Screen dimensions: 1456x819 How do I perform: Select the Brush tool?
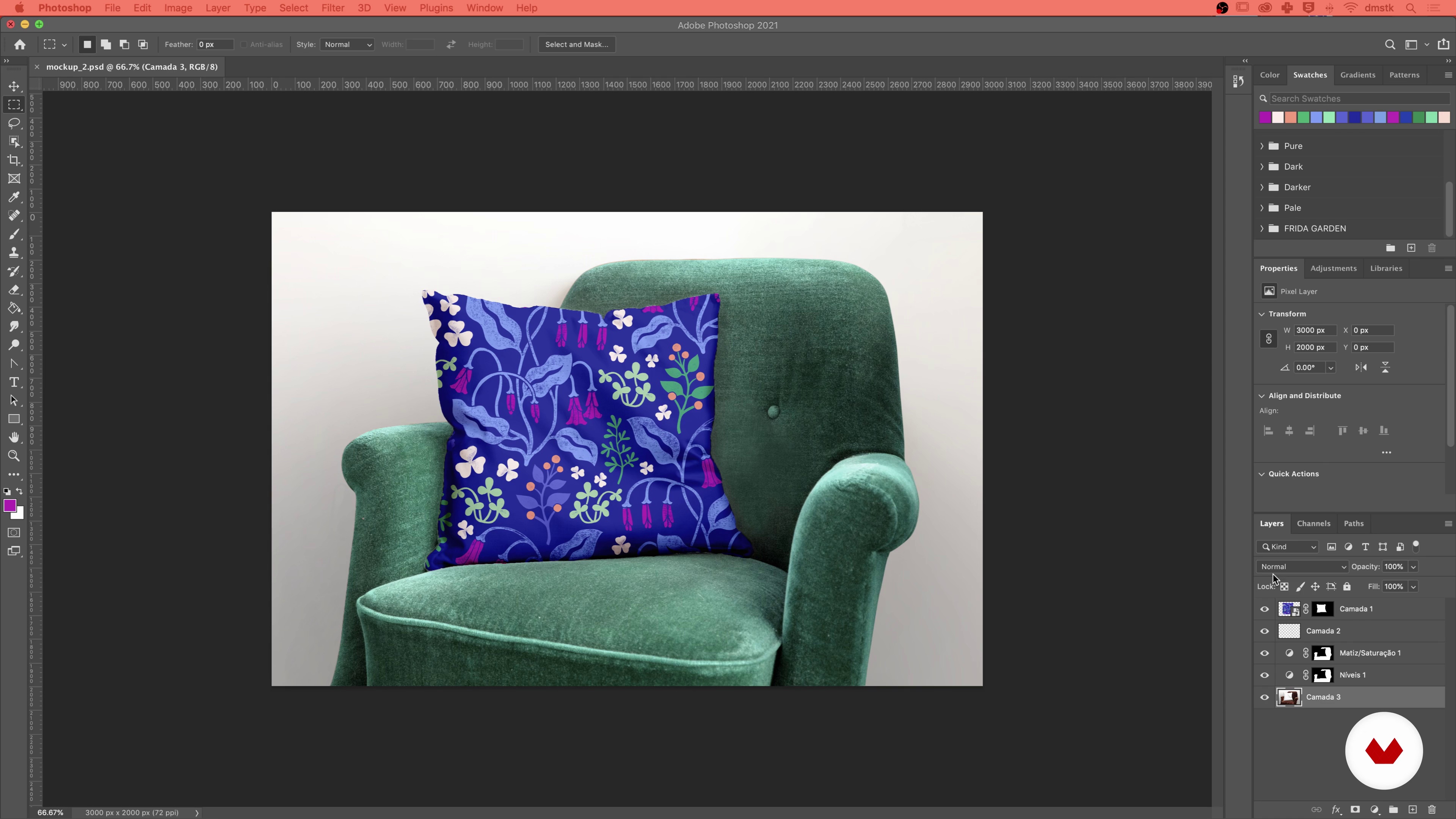pos(14,235)
